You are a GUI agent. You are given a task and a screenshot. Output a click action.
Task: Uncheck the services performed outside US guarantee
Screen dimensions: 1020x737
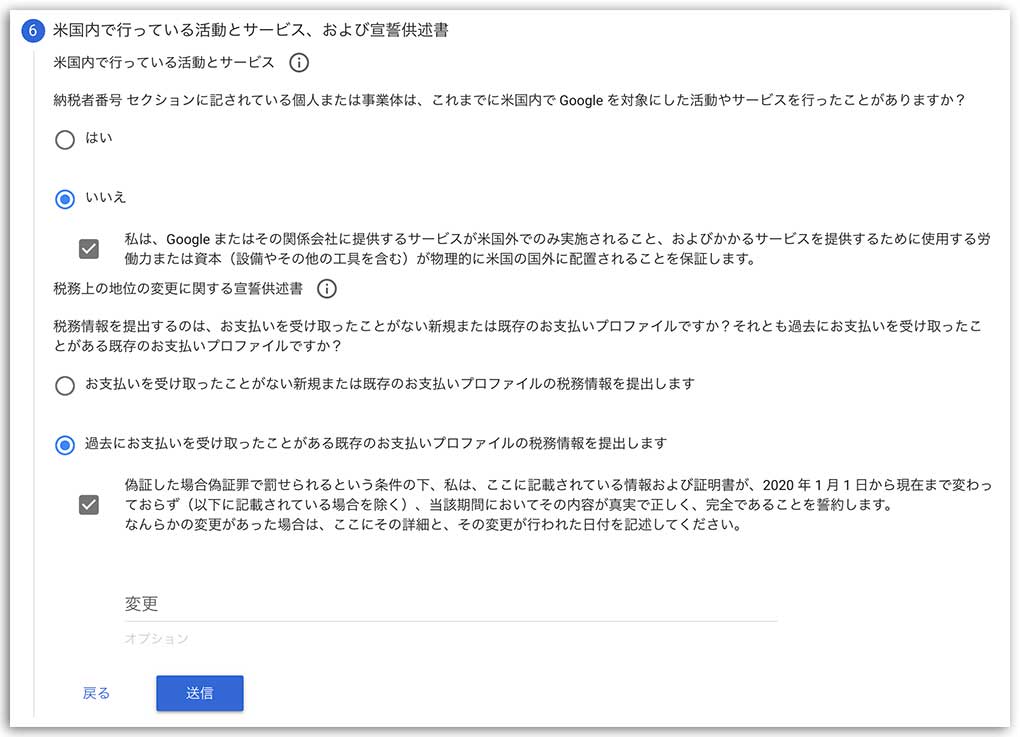click(x=89, y=248)
